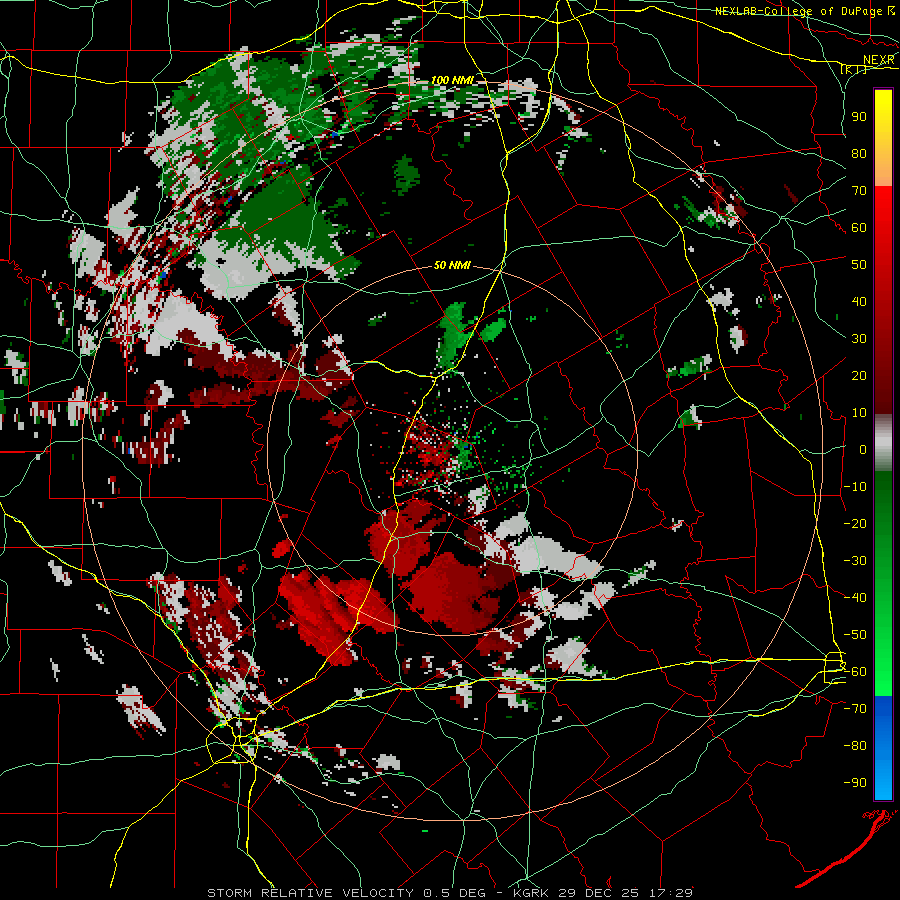Click the NEXR label above the scale

[879, 60]
